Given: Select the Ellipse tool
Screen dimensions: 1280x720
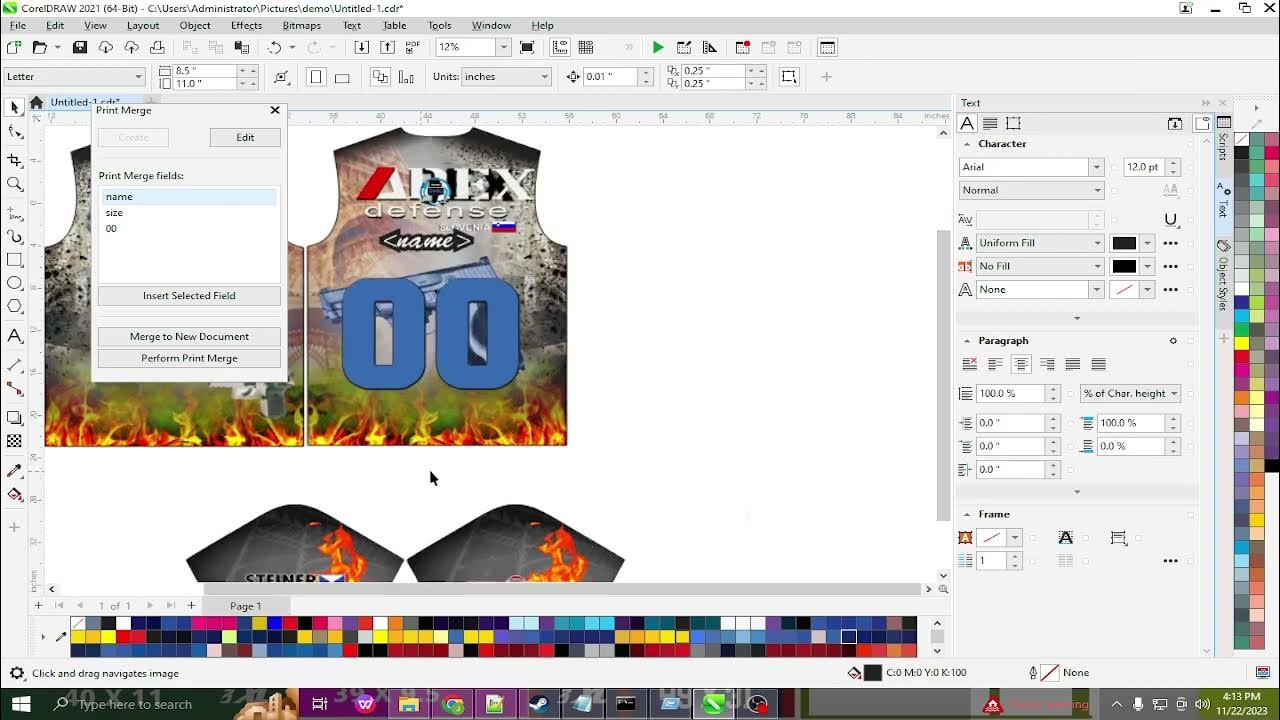Looking at the screenshot, I should tap(14, 283).
